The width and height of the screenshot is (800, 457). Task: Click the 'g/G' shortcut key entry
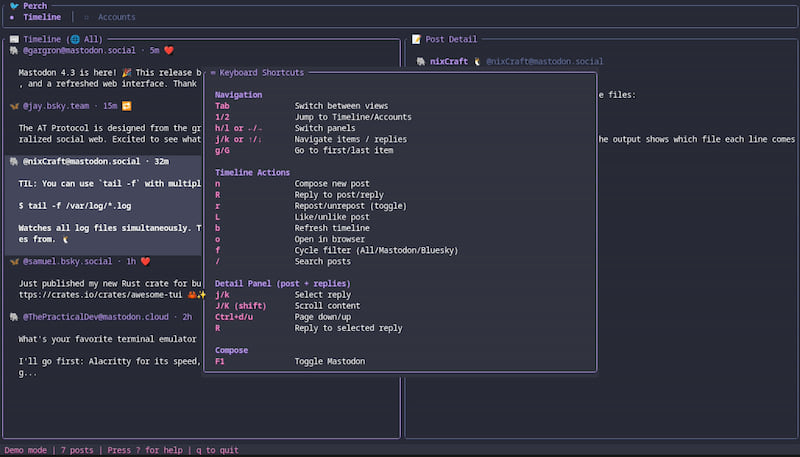pyautogui.click(x=222, y=150)
